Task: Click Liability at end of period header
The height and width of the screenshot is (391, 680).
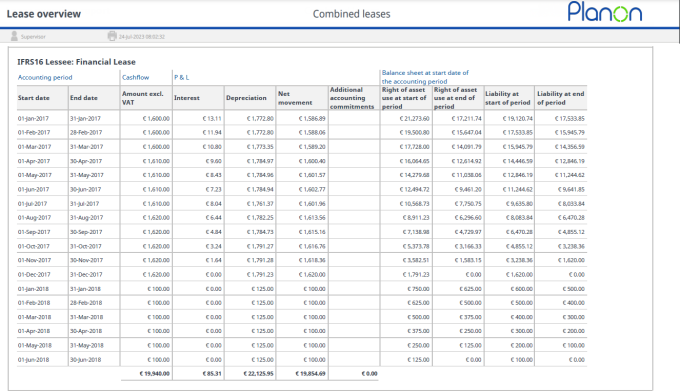Action: [x=560, y=98]
